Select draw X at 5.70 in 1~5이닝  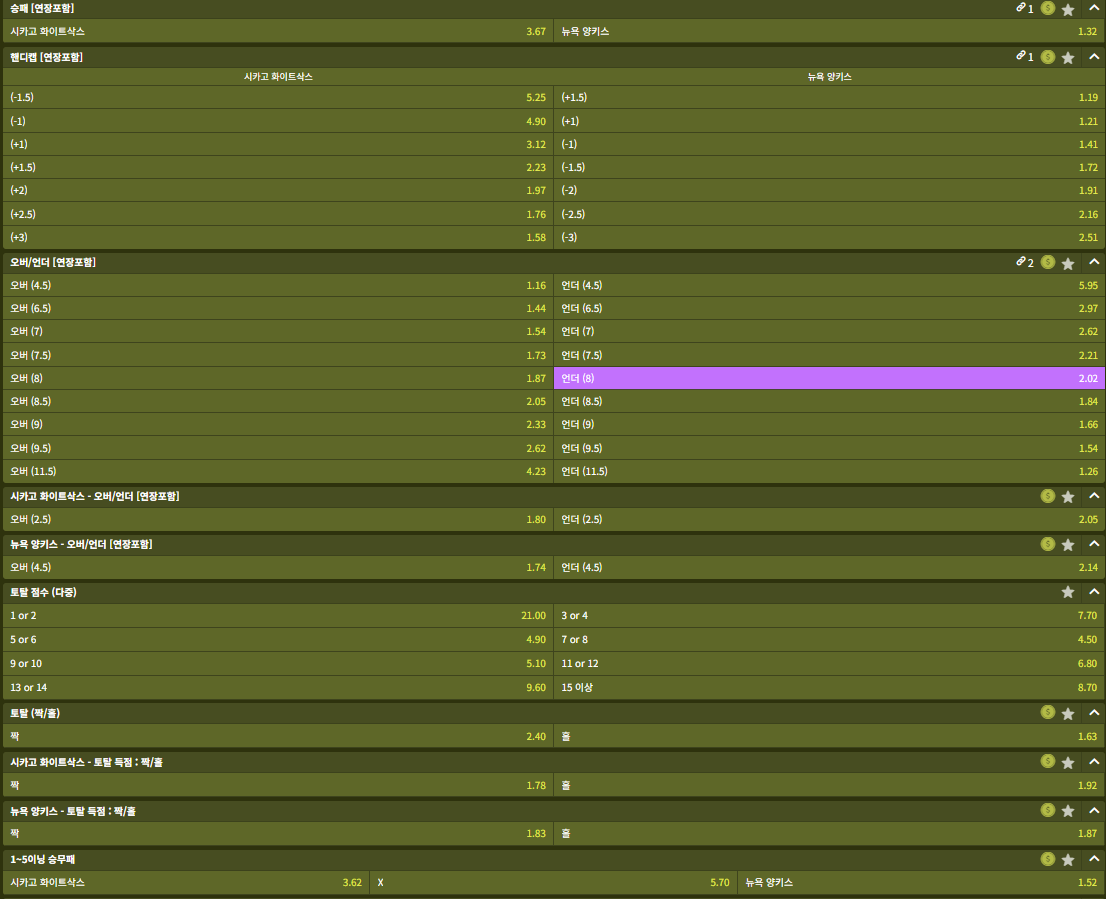(554, 882)
